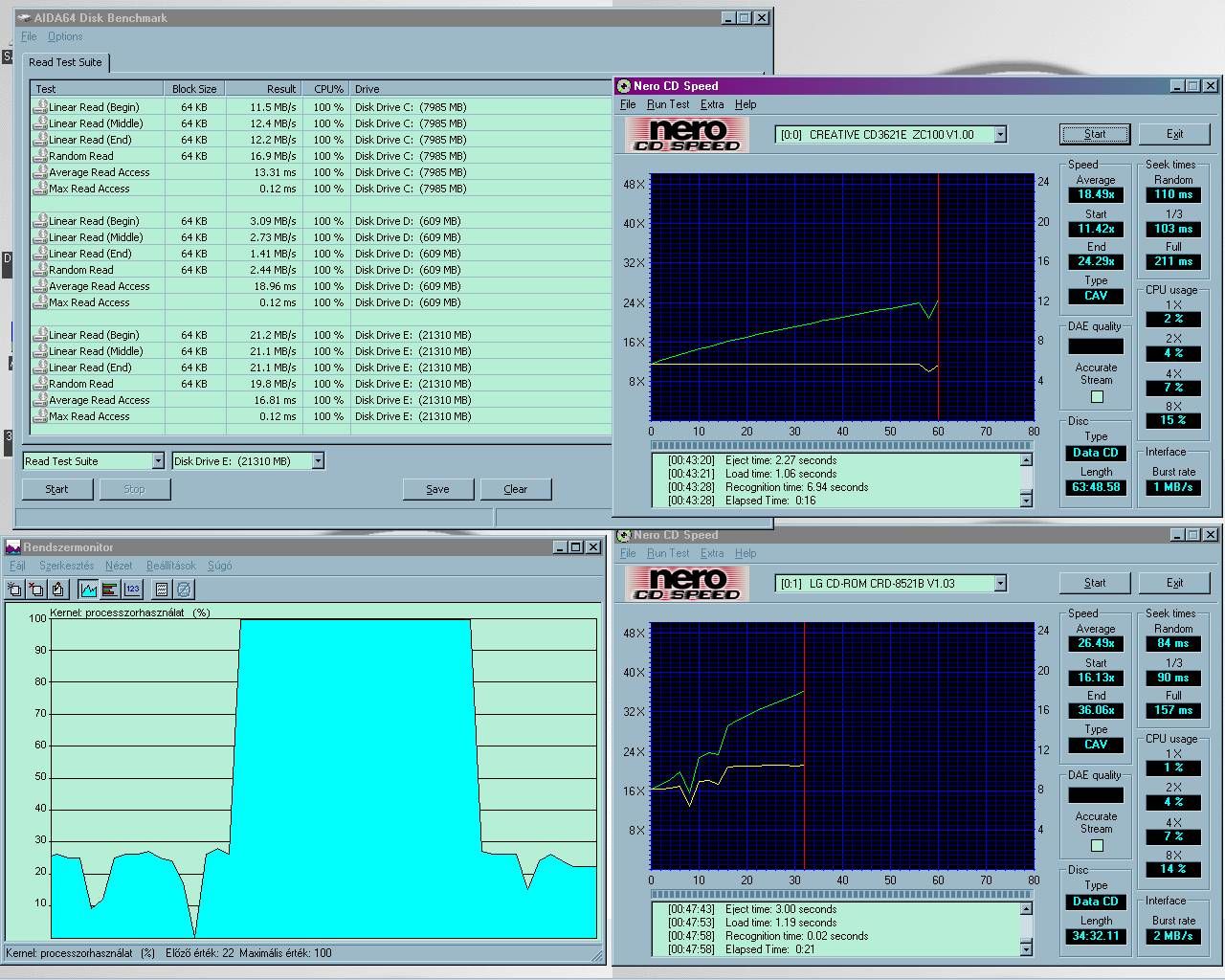Switch Rendszermonitor to numeric 123 view
1225x980 pixels.
pyautogui.click(x=132, y=590)
